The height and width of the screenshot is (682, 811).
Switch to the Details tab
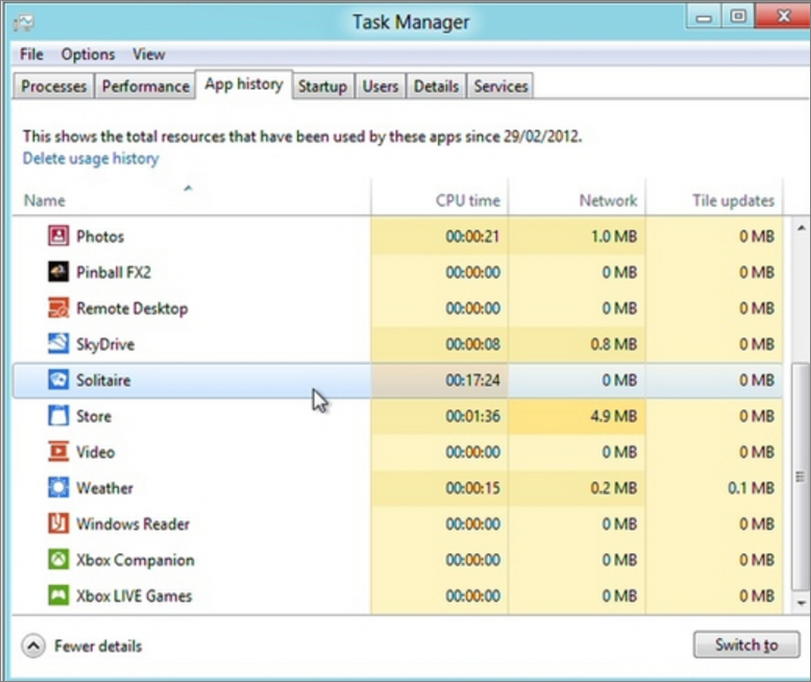[x=436, y=86]
